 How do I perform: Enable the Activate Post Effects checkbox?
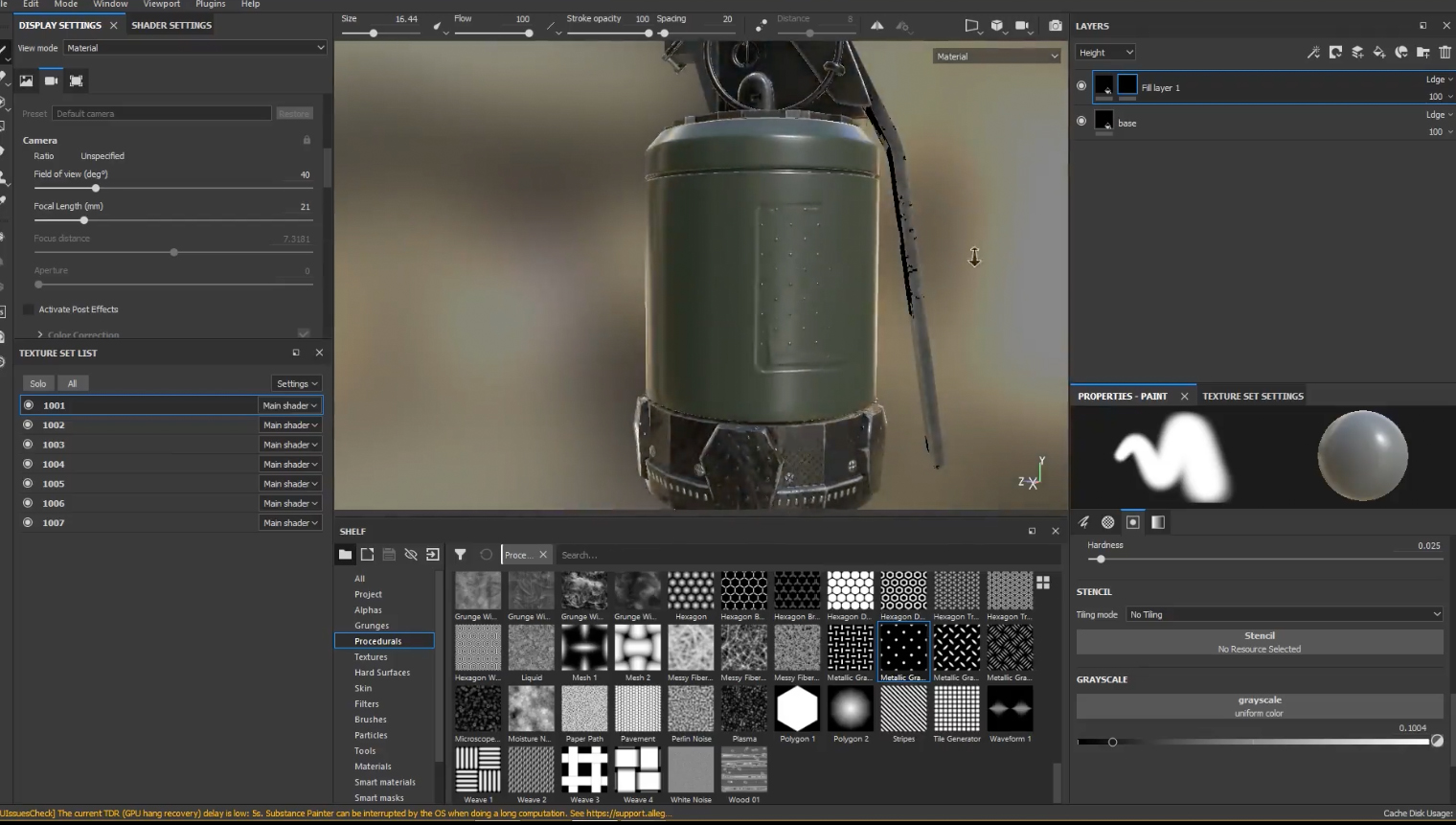(x=29, y=309)
